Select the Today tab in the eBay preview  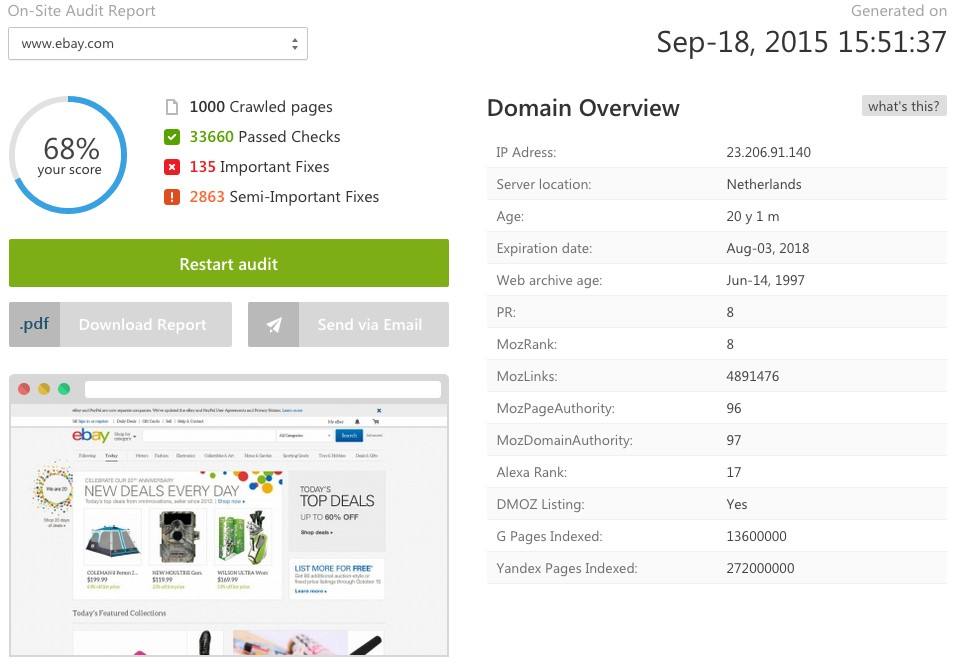(x=111, y=456)
